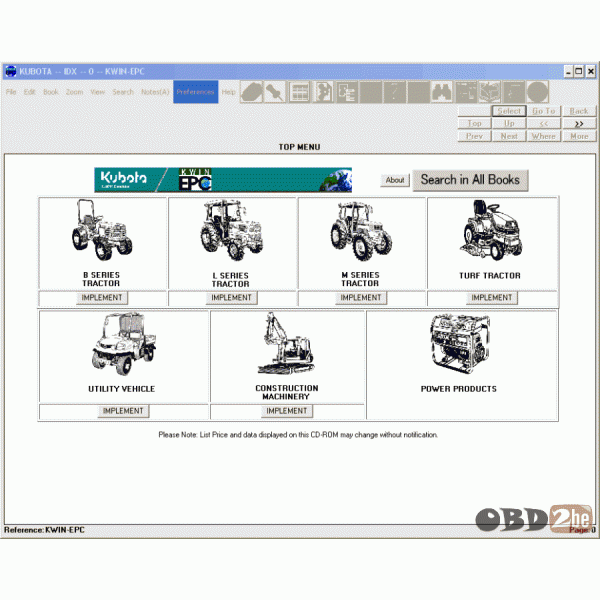Click IMPLEMENT under Construction Machinery
600x600 pixels.
287,411
